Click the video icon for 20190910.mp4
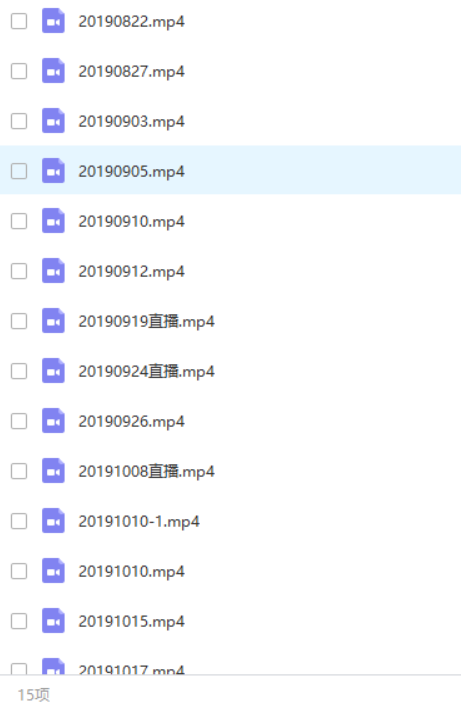461x703 pixels. click(53, 221)
